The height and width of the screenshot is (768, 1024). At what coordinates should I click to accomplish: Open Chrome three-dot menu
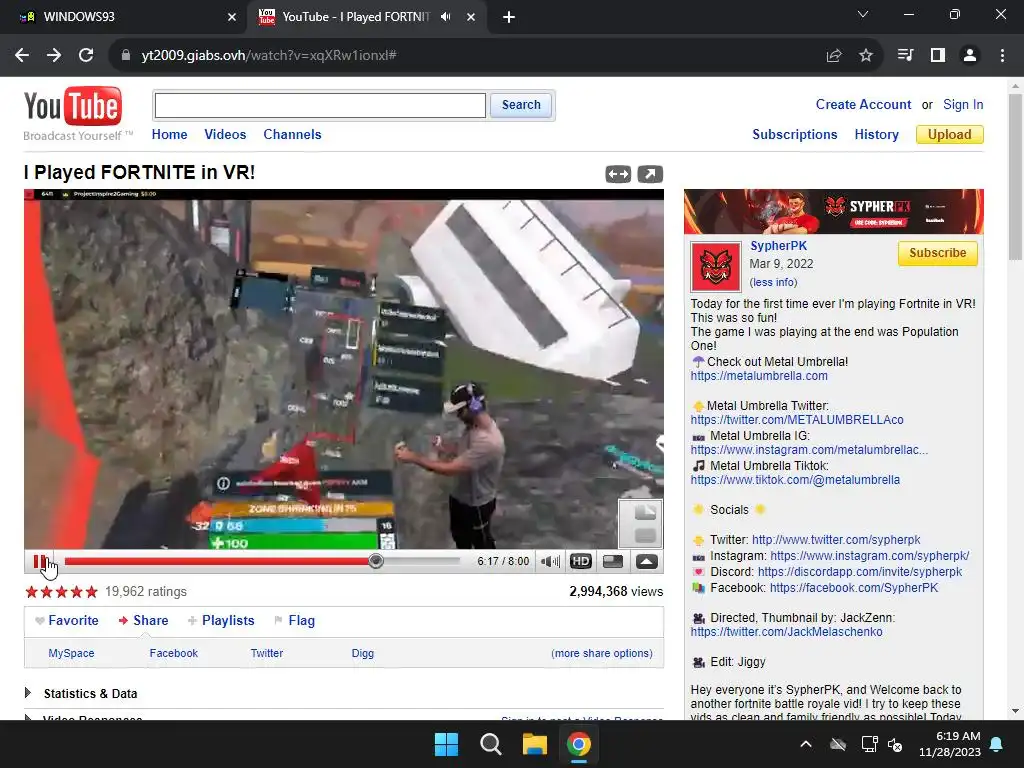[1002, 56]
